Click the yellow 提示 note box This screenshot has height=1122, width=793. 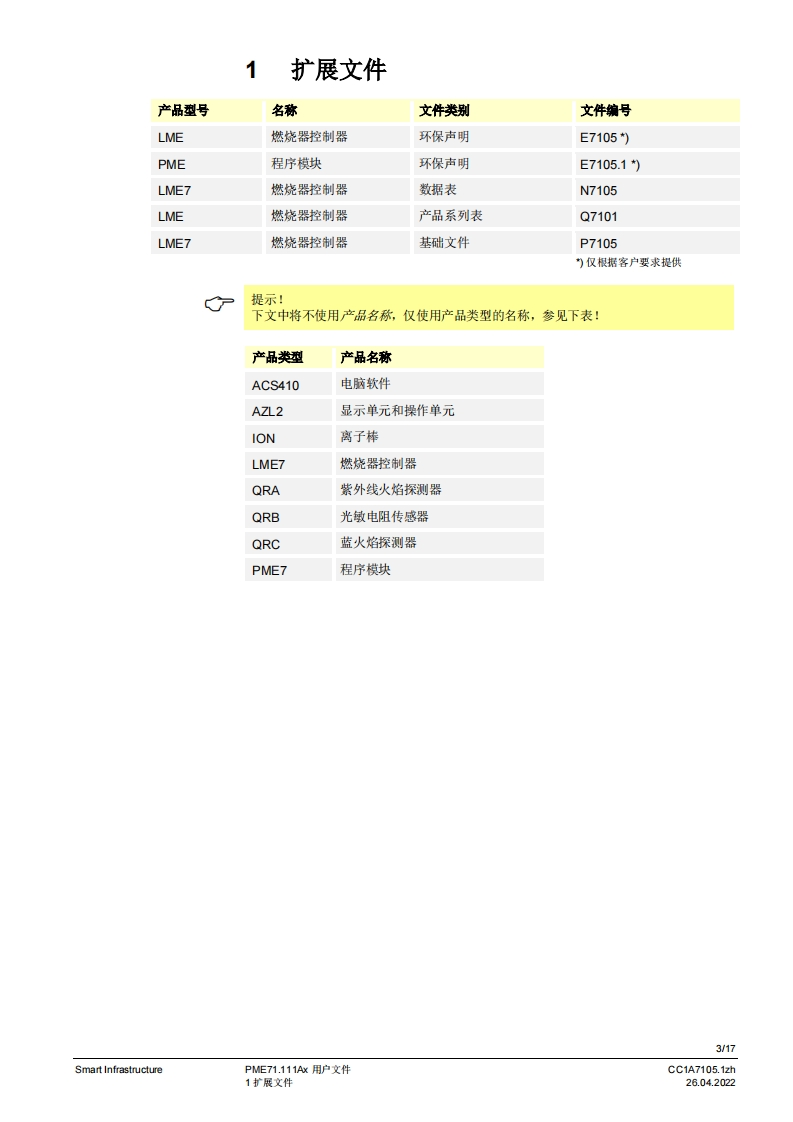pos(488,307)
